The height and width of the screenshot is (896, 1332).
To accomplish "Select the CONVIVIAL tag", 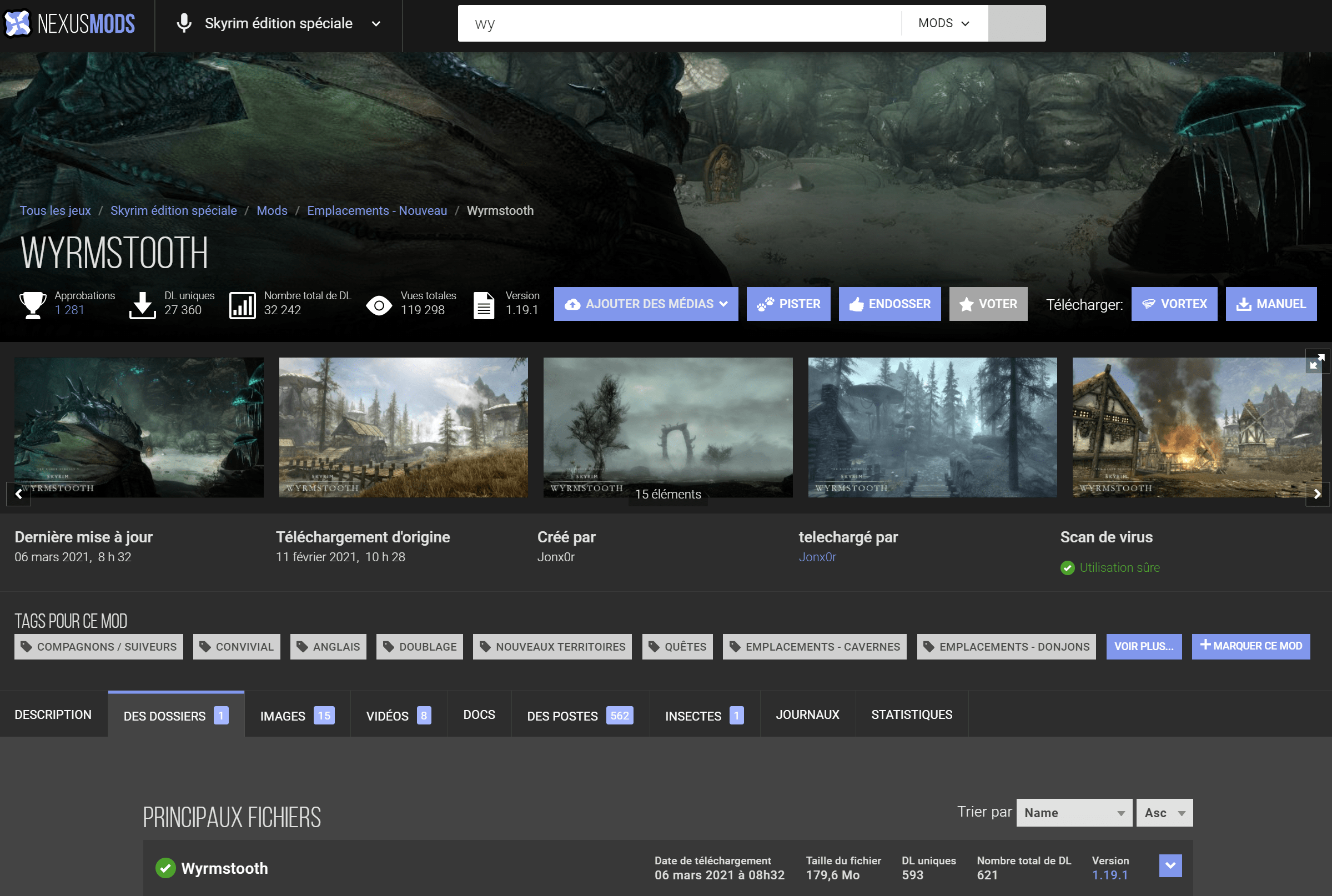I will coord(237,646).
